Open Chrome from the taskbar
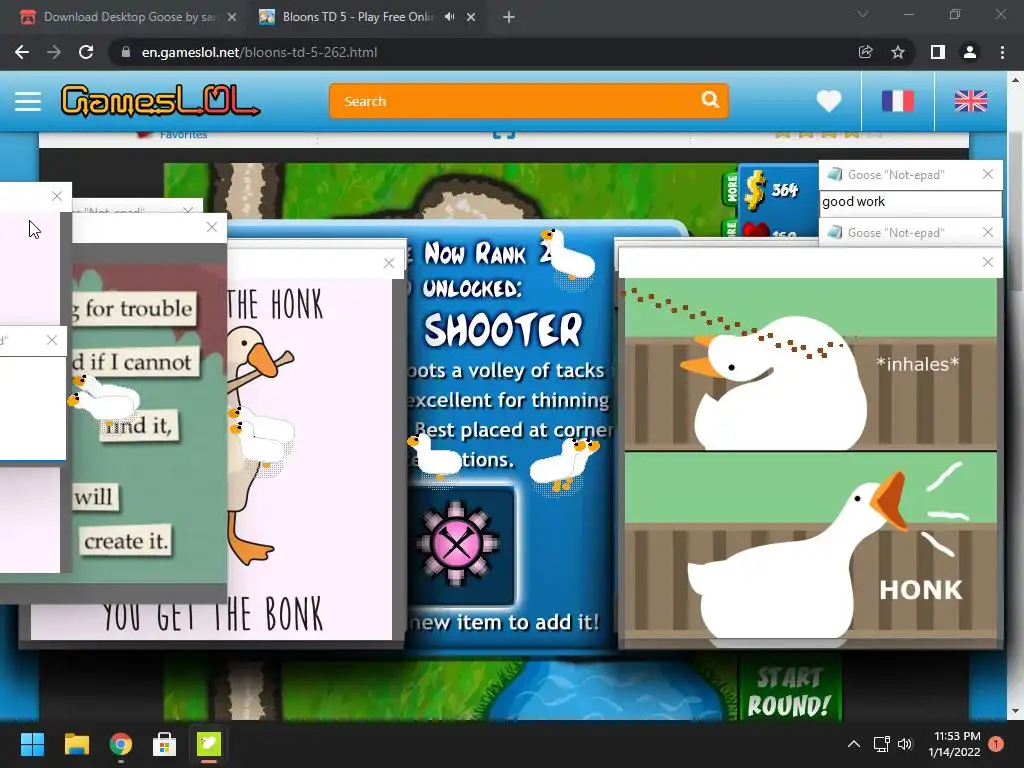Screen dimensions: 1024x768 (121, 744)
